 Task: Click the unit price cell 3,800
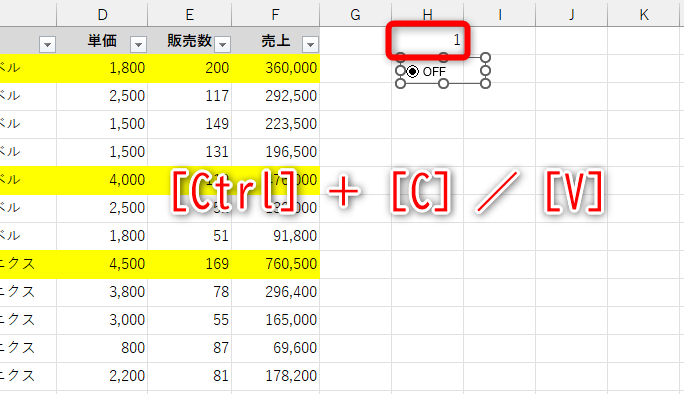coord(102,292)
